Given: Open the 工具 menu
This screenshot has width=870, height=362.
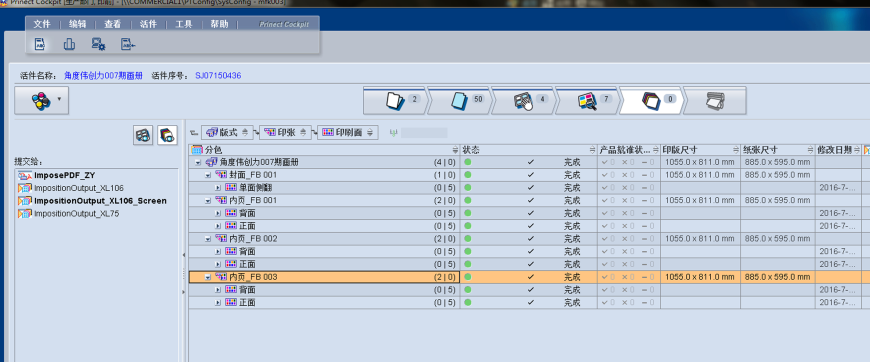Looking at the screenshot, I should point(184,24).
